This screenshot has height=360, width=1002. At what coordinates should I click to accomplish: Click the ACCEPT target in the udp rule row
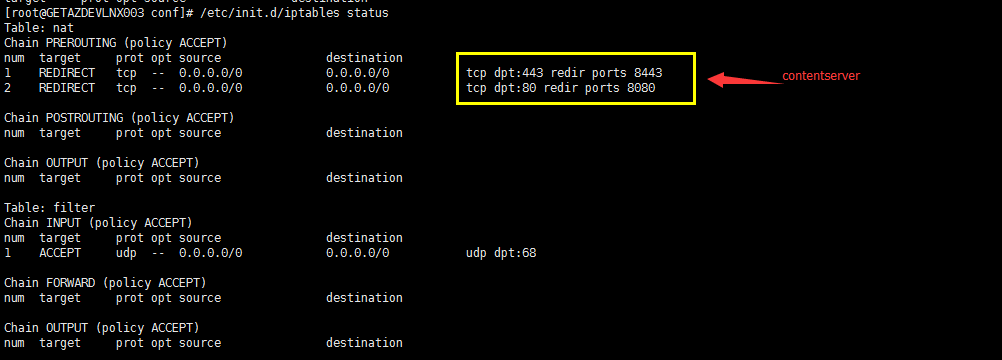pos(60,253)
